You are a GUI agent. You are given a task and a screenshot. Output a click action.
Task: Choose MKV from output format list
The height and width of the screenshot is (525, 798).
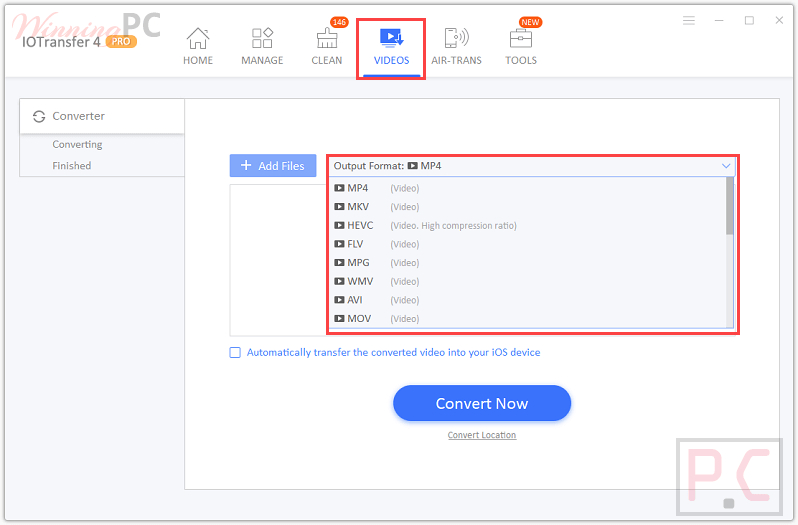coord(529,207)
